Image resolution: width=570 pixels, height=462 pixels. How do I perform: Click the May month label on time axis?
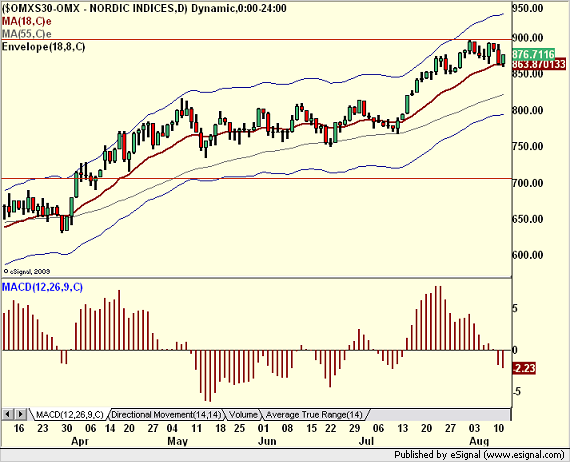[x=177, y=441]
